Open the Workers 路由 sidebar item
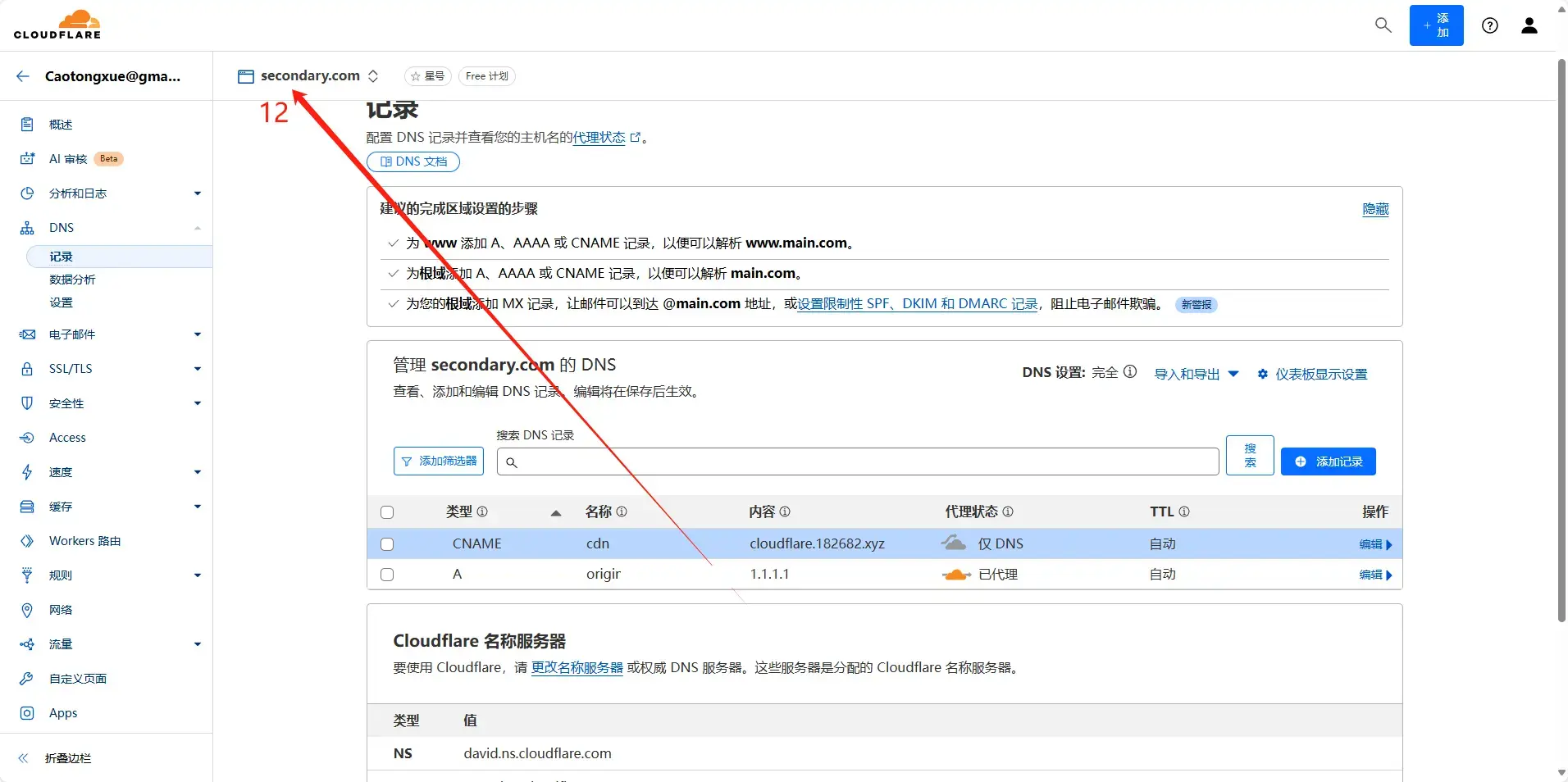The height and width of the screenshot is (782, 1568). point(84,541)
